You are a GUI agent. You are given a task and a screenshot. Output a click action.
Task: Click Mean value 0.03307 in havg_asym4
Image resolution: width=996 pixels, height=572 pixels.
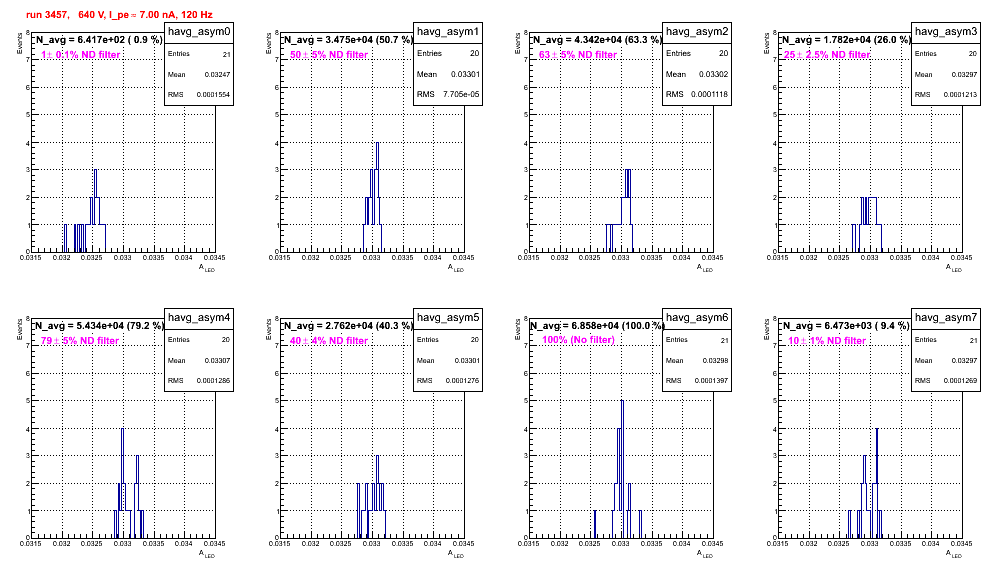click(217, 360)
